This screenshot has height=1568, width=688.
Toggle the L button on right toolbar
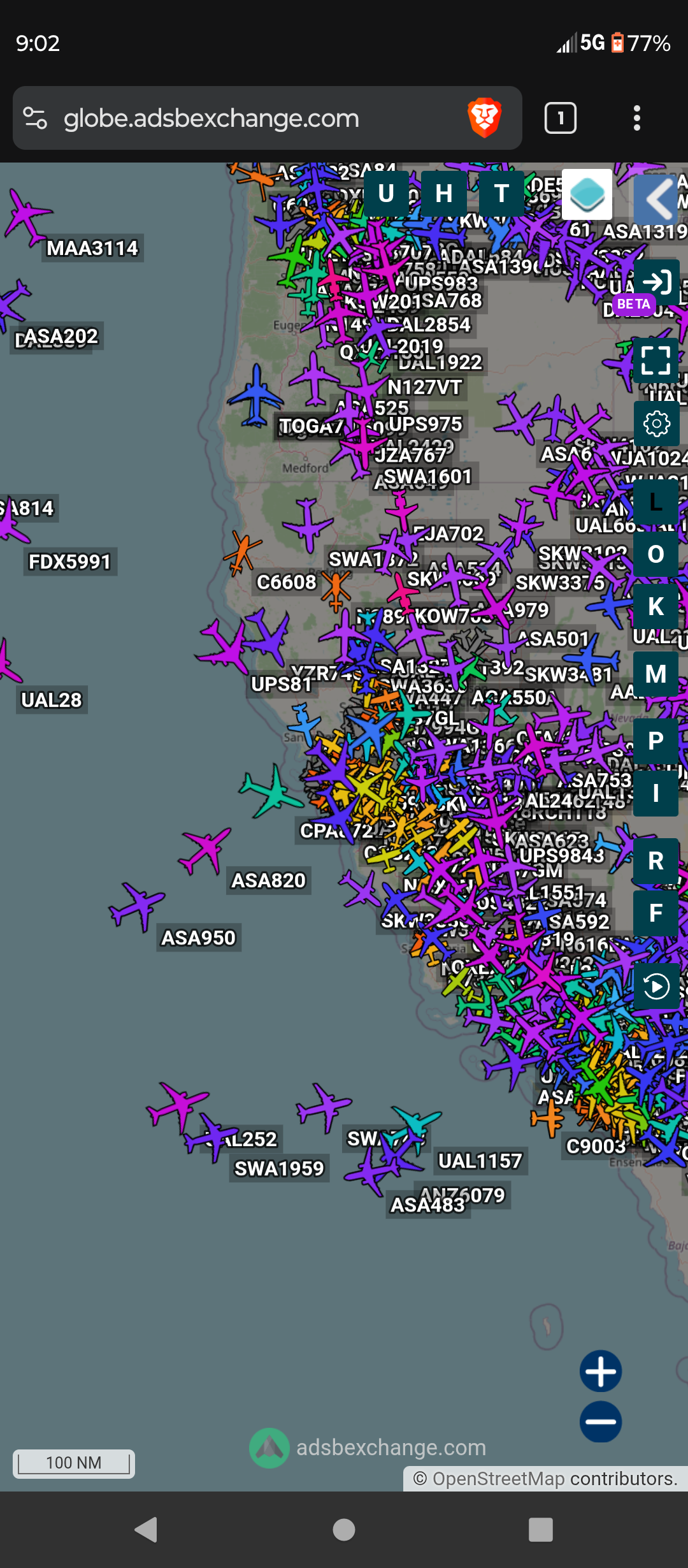[x=656, y=502]
